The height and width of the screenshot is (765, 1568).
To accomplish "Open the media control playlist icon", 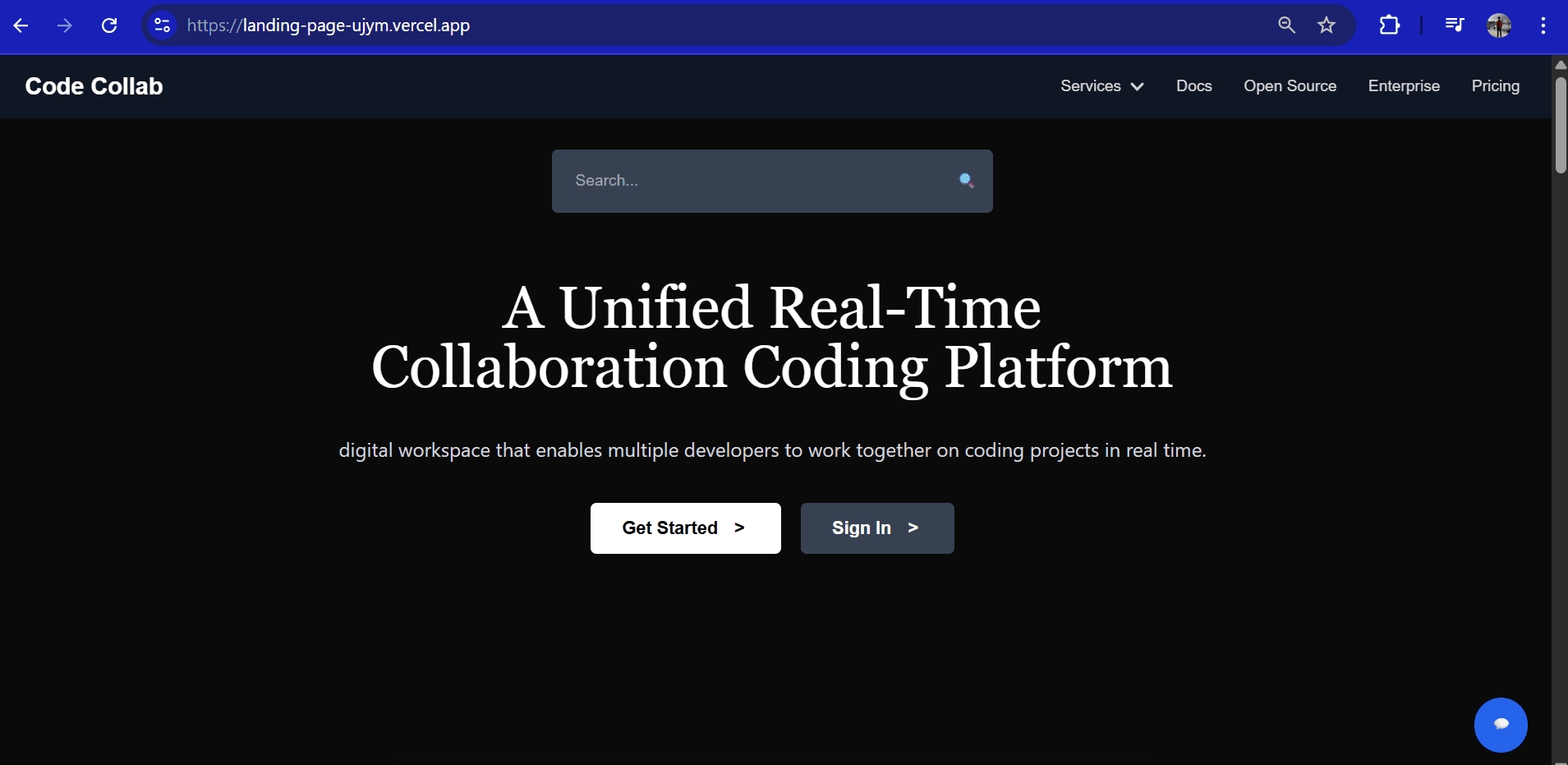I will point(1455,25).
